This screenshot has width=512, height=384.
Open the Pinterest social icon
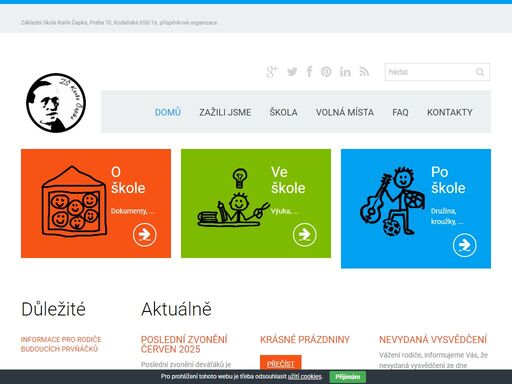[x=326, y=72]
